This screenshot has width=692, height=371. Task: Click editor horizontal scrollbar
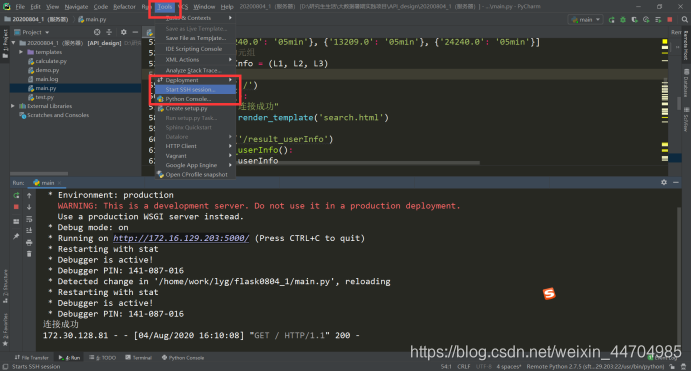(358, 163)
